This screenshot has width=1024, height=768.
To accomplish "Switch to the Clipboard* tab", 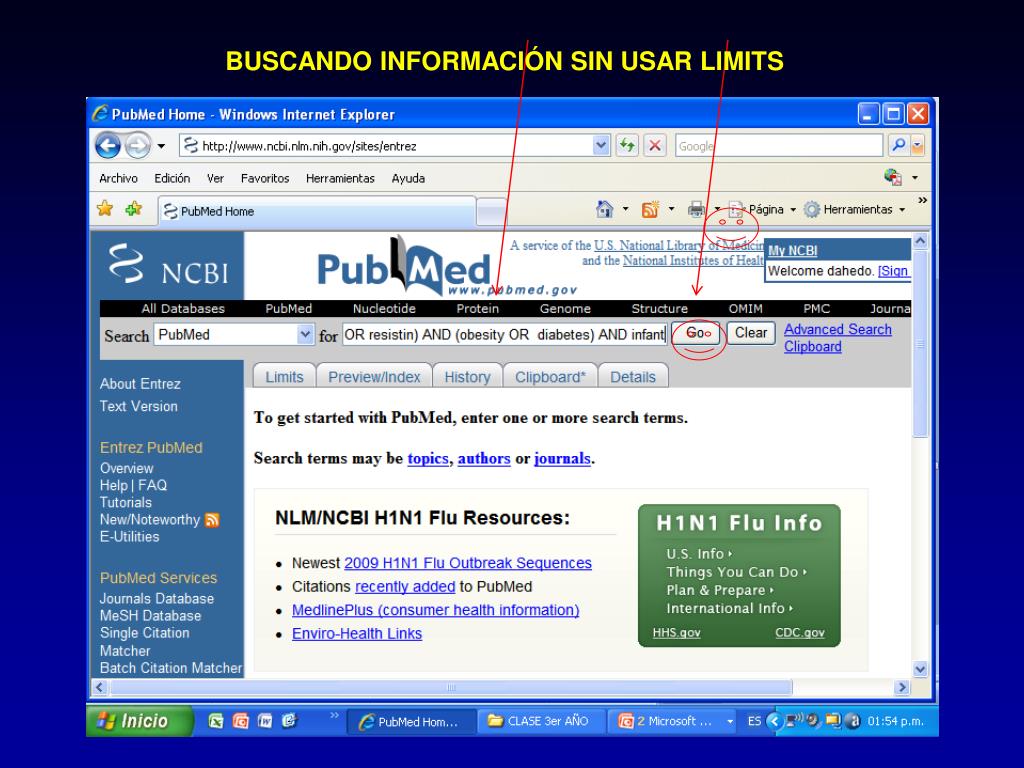I will pos(551,377).
